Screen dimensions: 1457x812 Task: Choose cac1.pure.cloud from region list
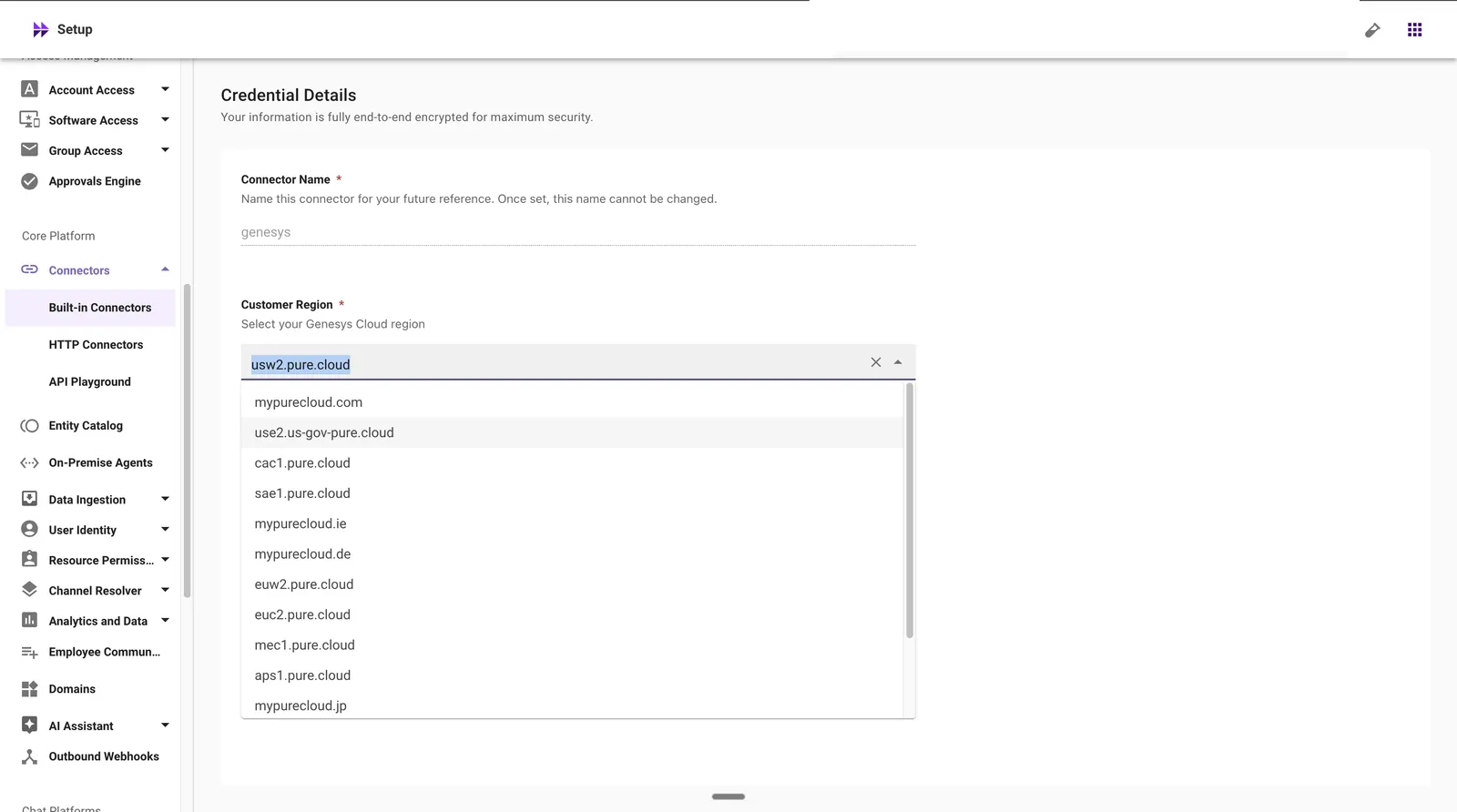point(572,462)
